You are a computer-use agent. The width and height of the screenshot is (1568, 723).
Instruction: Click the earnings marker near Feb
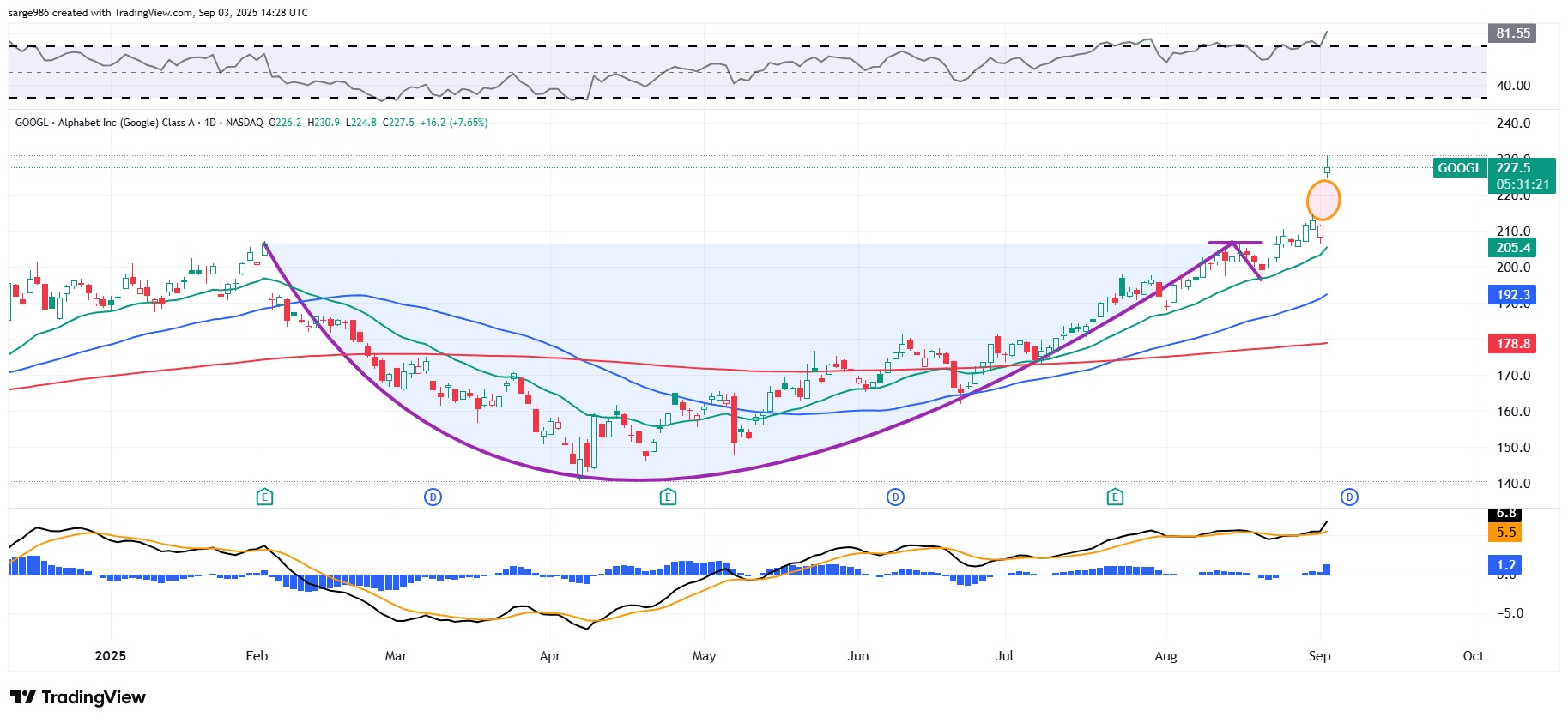click(264, 497)
